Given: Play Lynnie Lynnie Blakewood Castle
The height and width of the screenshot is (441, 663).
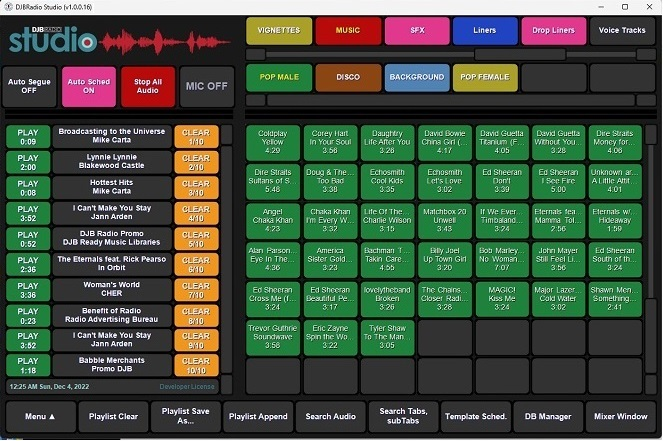Looking at the screenshot, I should click(x=28, y=162).
